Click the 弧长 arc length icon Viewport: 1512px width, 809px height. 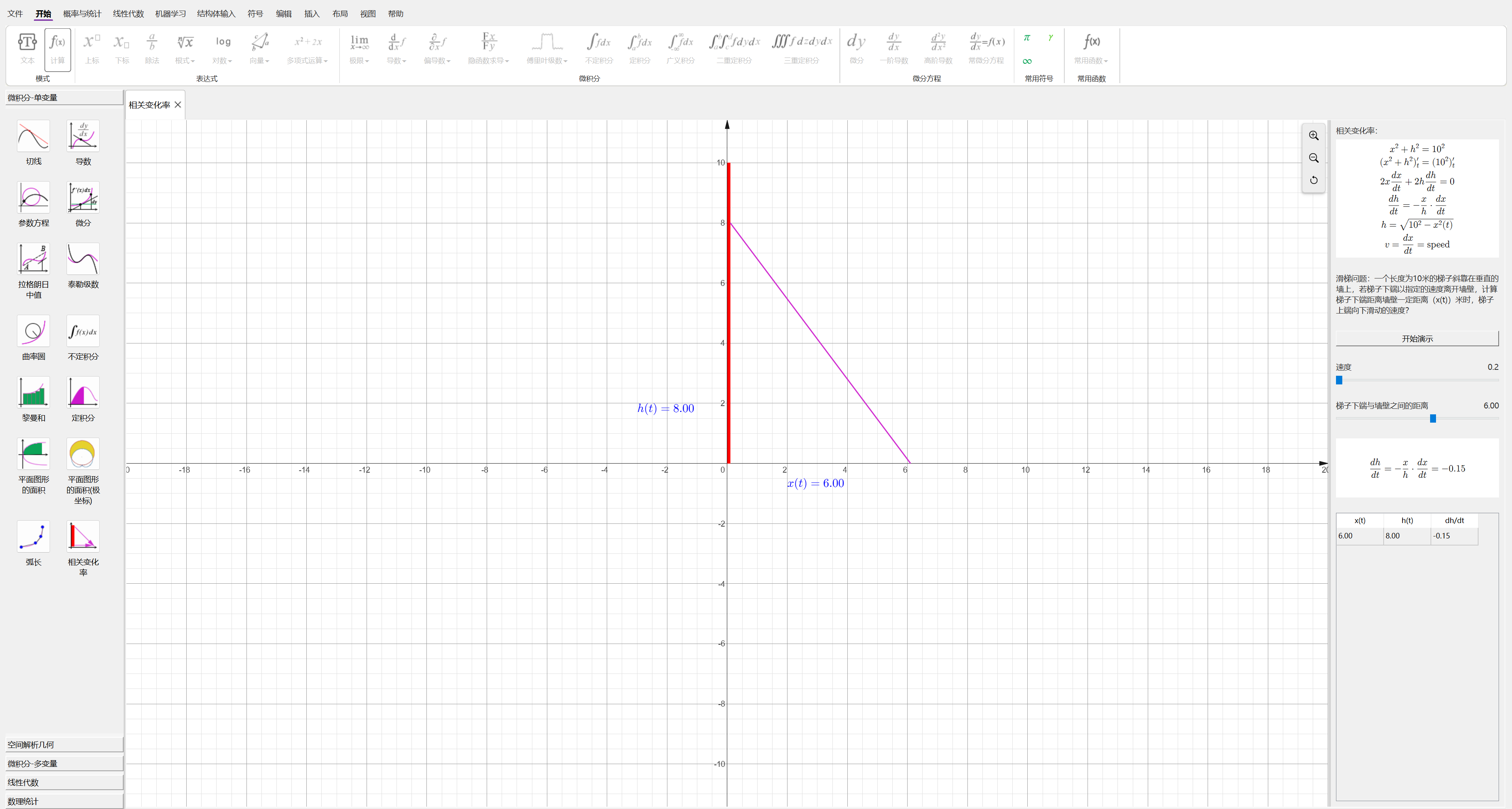tap(33, 536)
